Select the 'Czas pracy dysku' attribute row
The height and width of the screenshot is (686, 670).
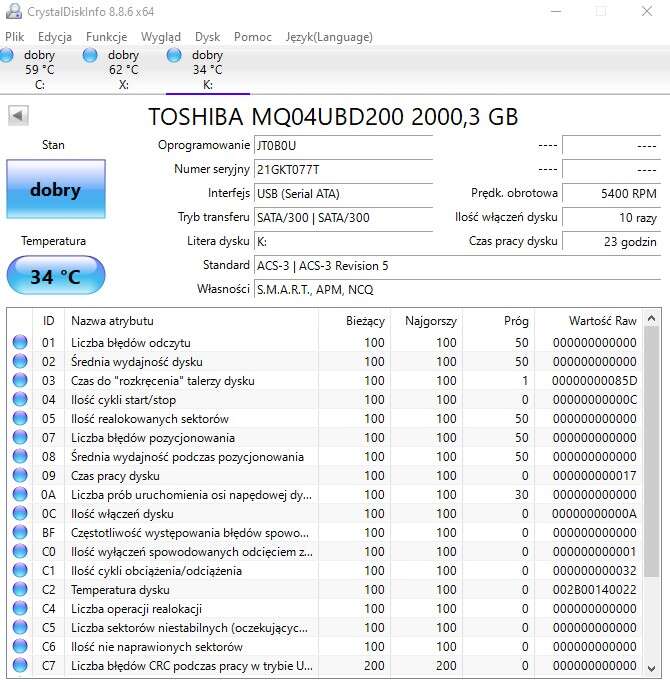pyautogui.click(x=190, y=476)
